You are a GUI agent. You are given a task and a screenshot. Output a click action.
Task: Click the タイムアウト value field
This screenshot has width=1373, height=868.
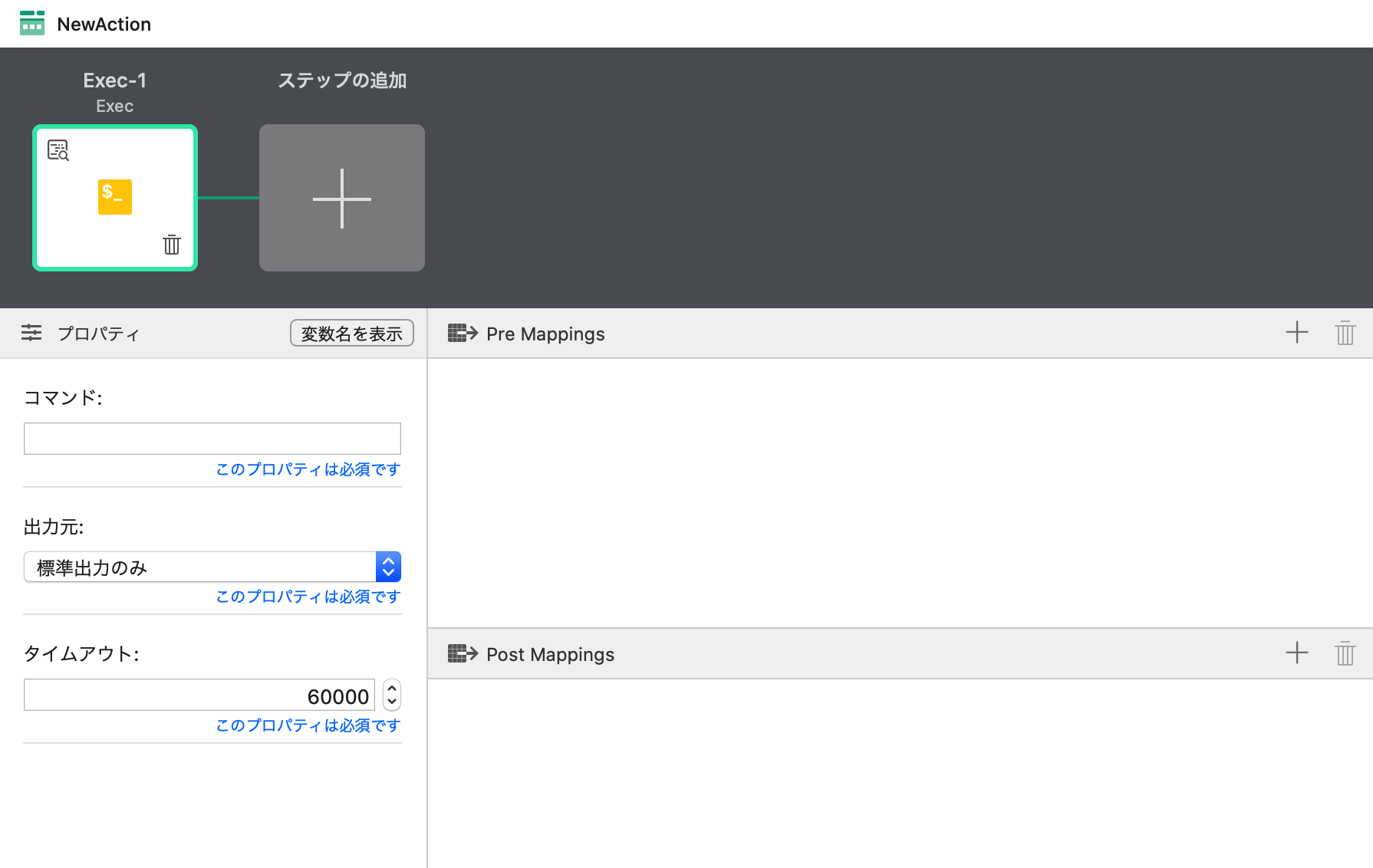(199, 695)
